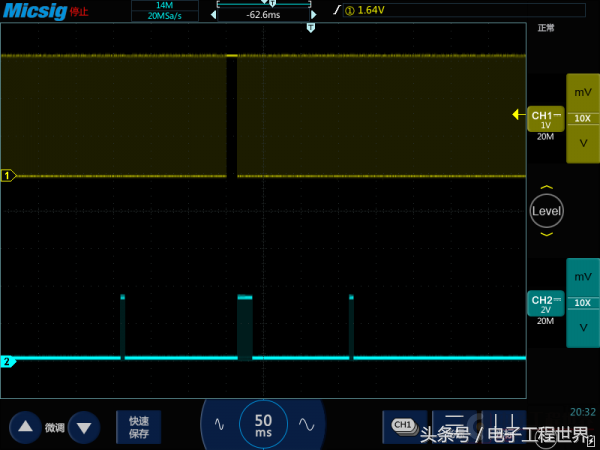Tap the stacked CH1 channel selector icon
600x450 pixels.
tap(404, 427)
